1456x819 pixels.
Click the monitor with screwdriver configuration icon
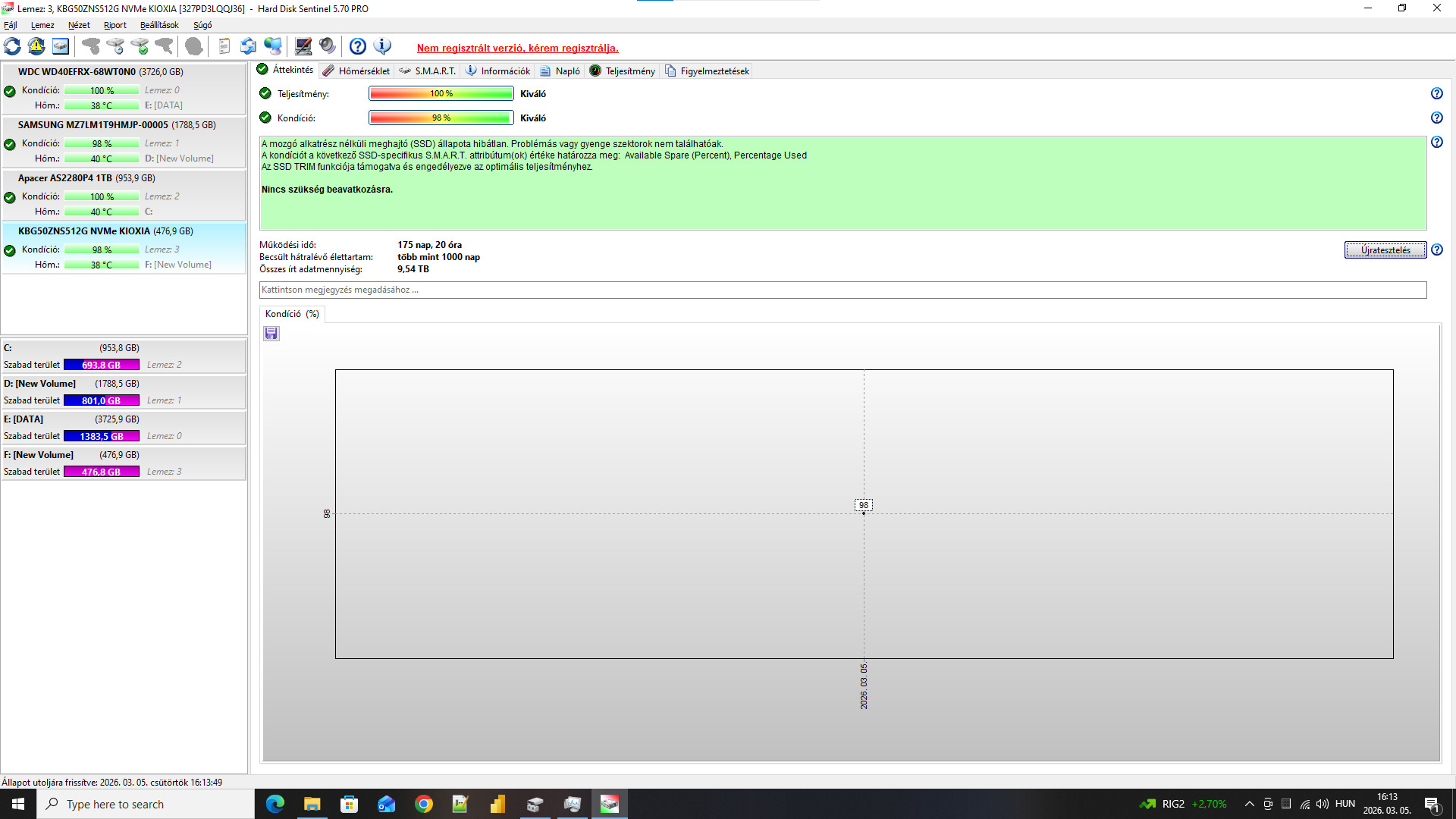pyautogui.click(x=303, y=46)
